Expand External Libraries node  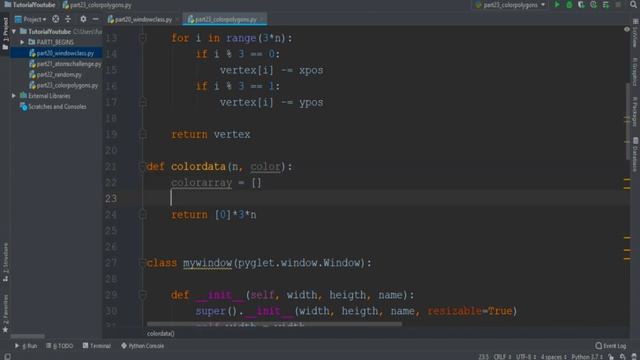pos(14,96)
